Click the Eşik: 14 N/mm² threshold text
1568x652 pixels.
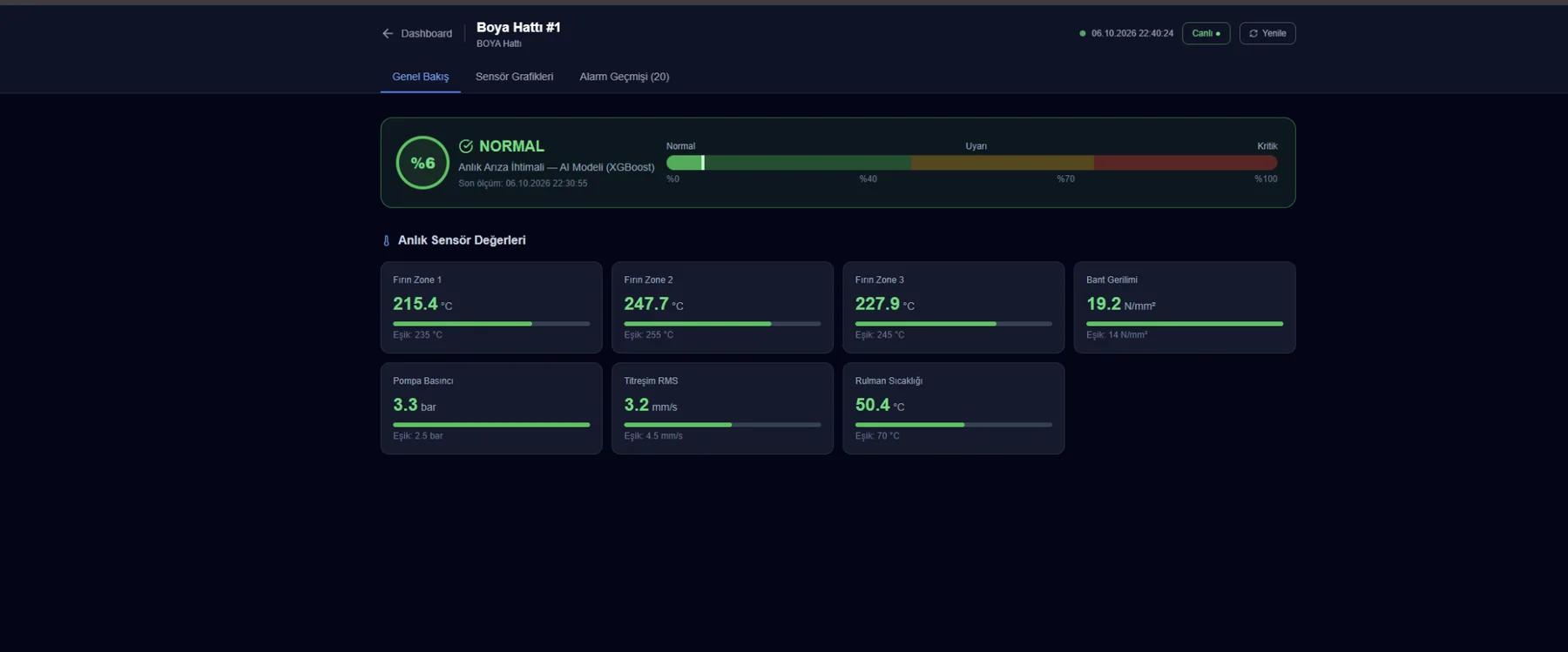1117,335
